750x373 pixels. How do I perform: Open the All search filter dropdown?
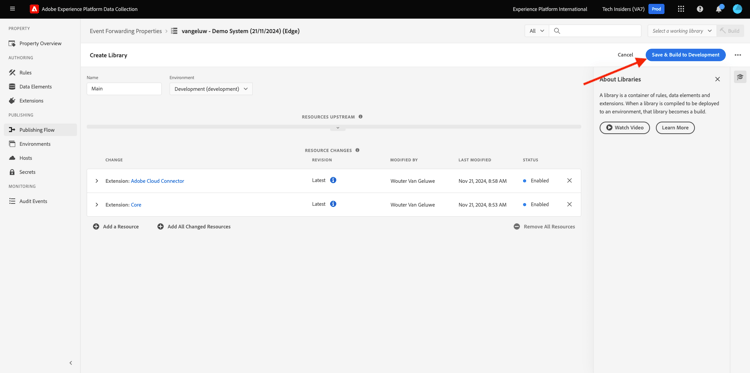tap(537, 31)
